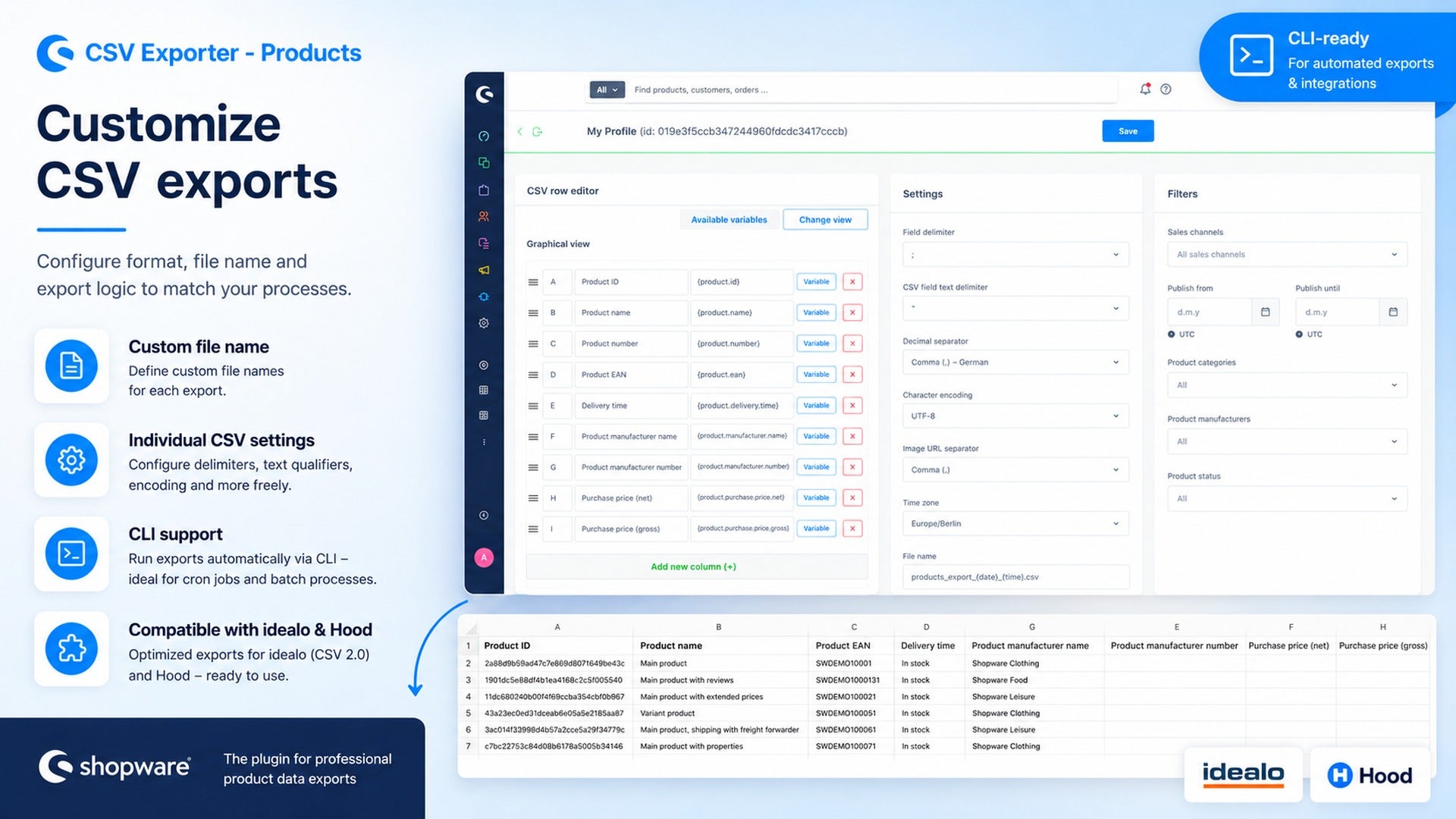The height and width of the screenshot is (819, 1456).
Task: Select spreadsheet cell Variant product
Action: coord(720,714)
